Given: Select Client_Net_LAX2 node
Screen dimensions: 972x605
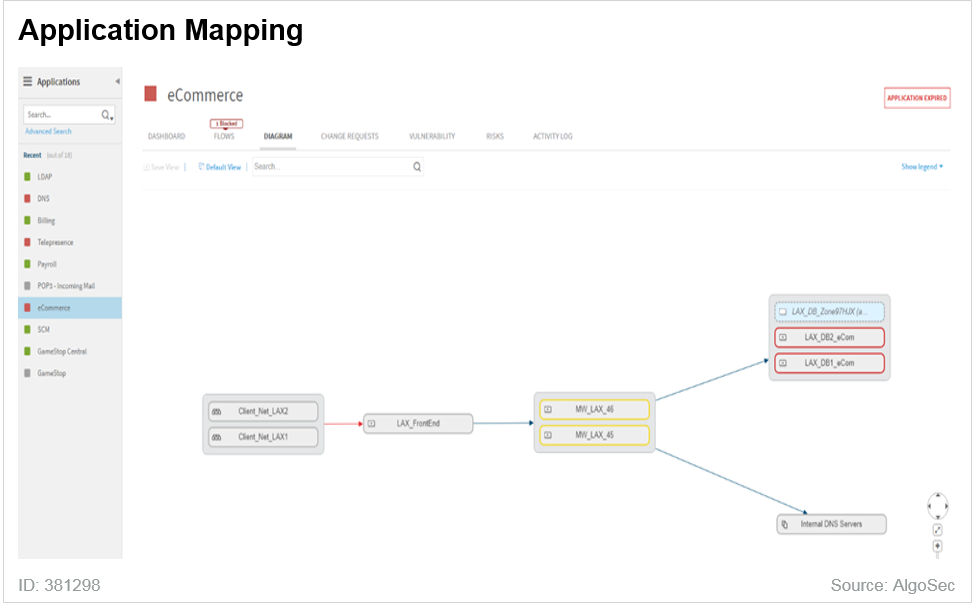Looking at the screenshot, I should [263, 411].
